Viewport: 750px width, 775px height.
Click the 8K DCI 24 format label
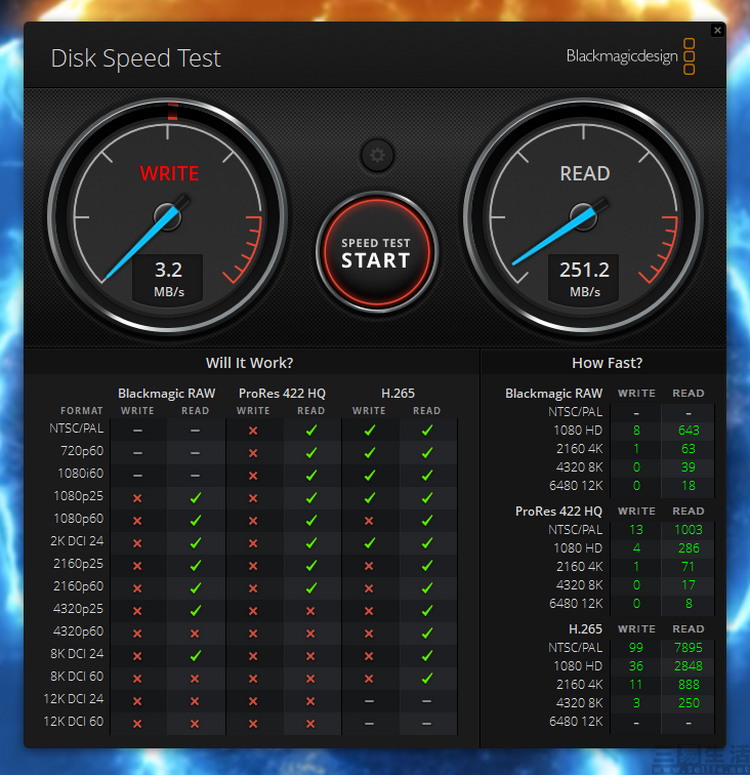pos(77,653)
